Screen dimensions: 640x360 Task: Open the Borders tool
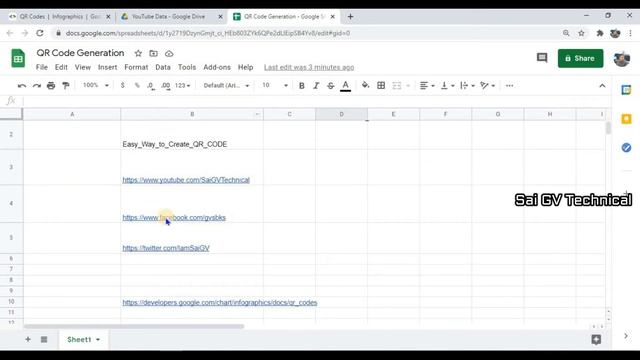coord(381,85)
